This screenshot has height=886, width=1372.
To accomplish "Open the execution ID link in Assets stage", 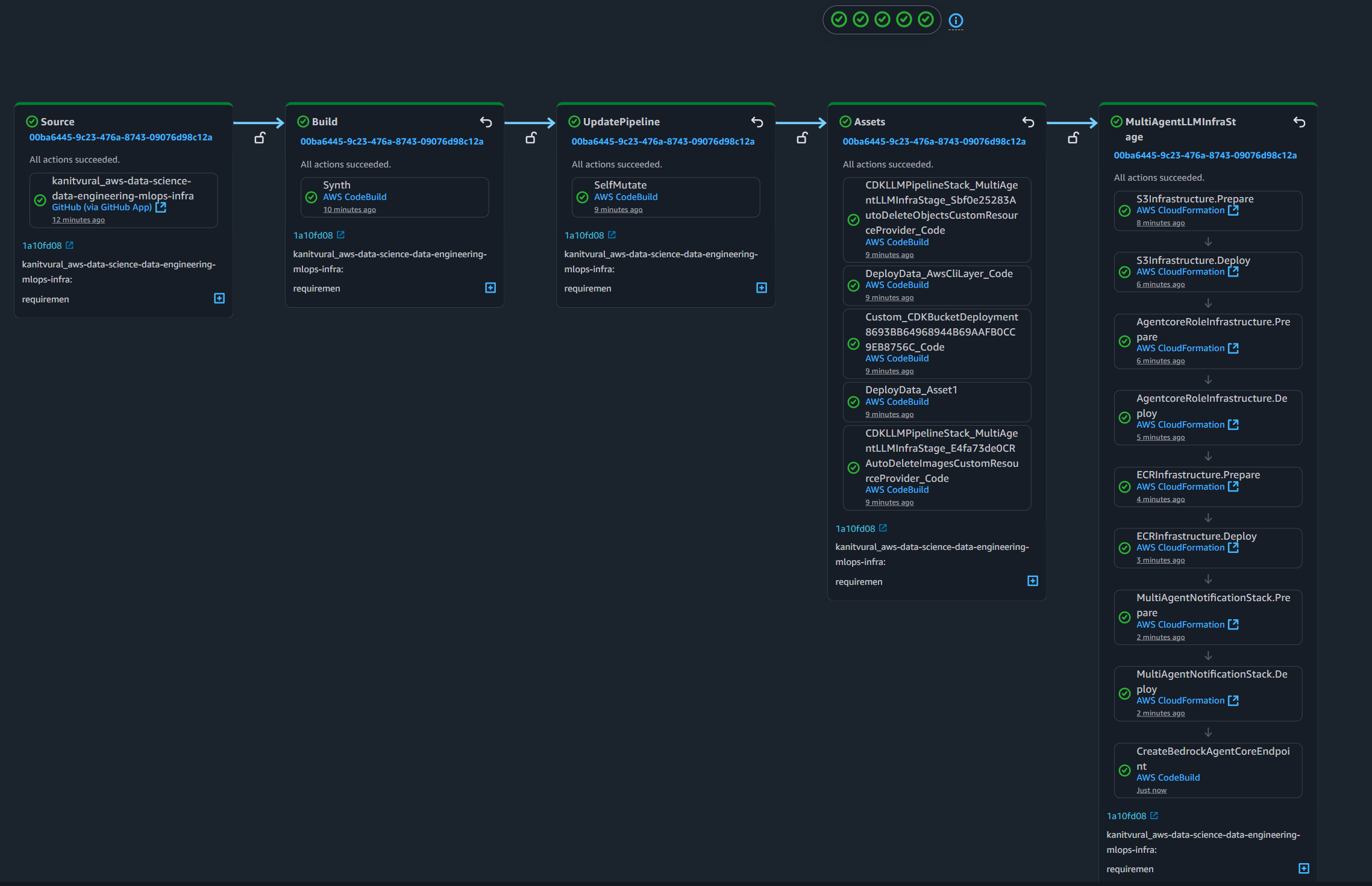I will click(934, 142).
